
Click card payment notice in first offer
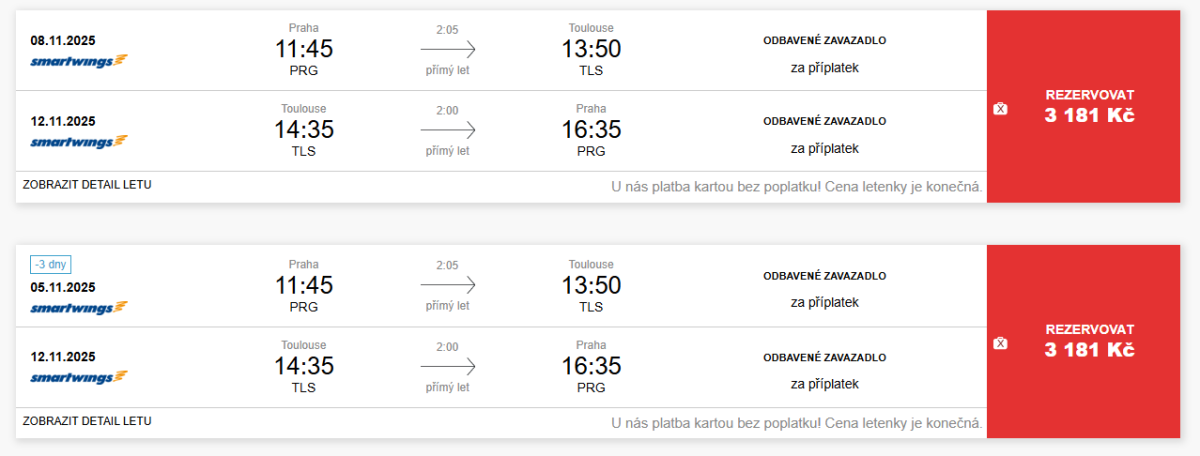(x=797, y=187)
